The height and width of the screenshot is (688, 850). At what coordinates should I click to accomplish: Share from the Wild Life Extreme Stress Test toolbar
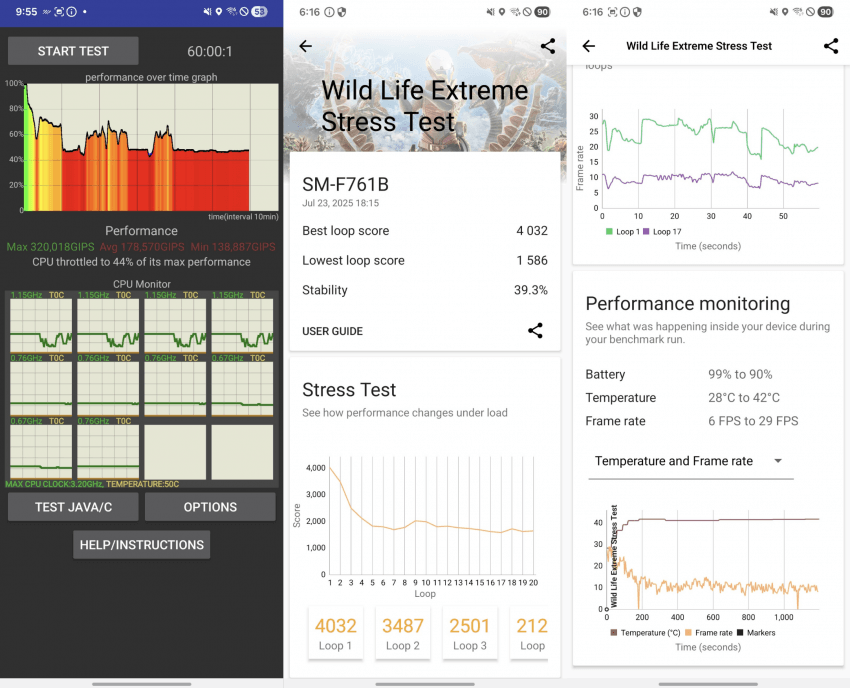click(830, 46)
